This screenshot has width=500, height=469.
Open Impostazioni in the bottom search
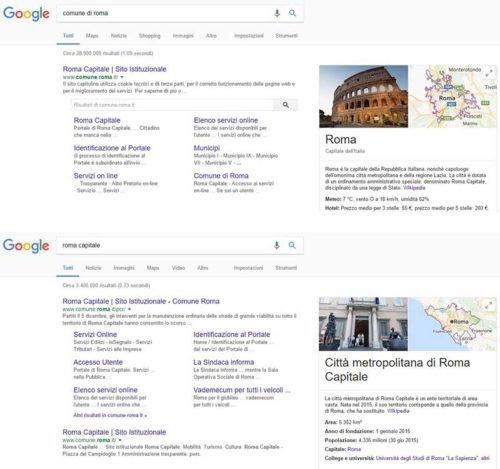pos(248,268)
